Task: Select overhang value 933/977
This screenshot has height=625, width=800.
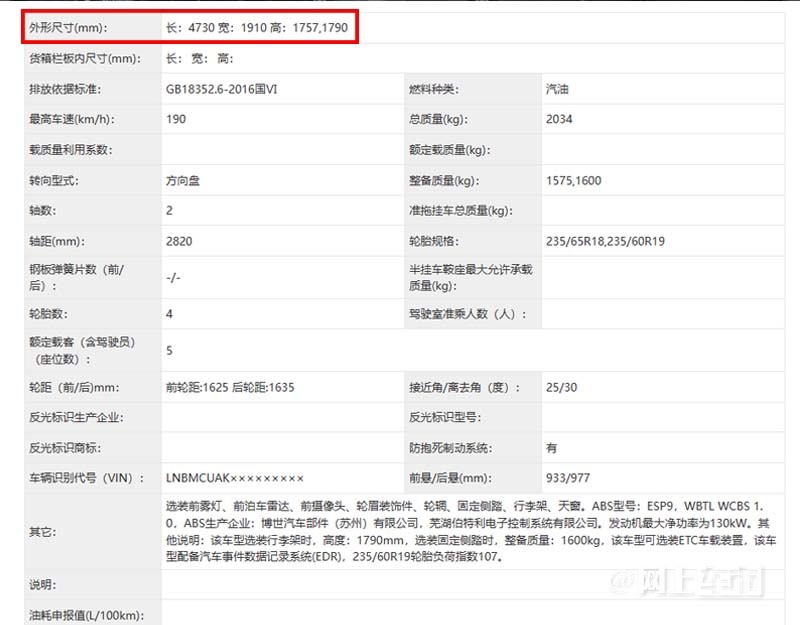Action: 567,478
